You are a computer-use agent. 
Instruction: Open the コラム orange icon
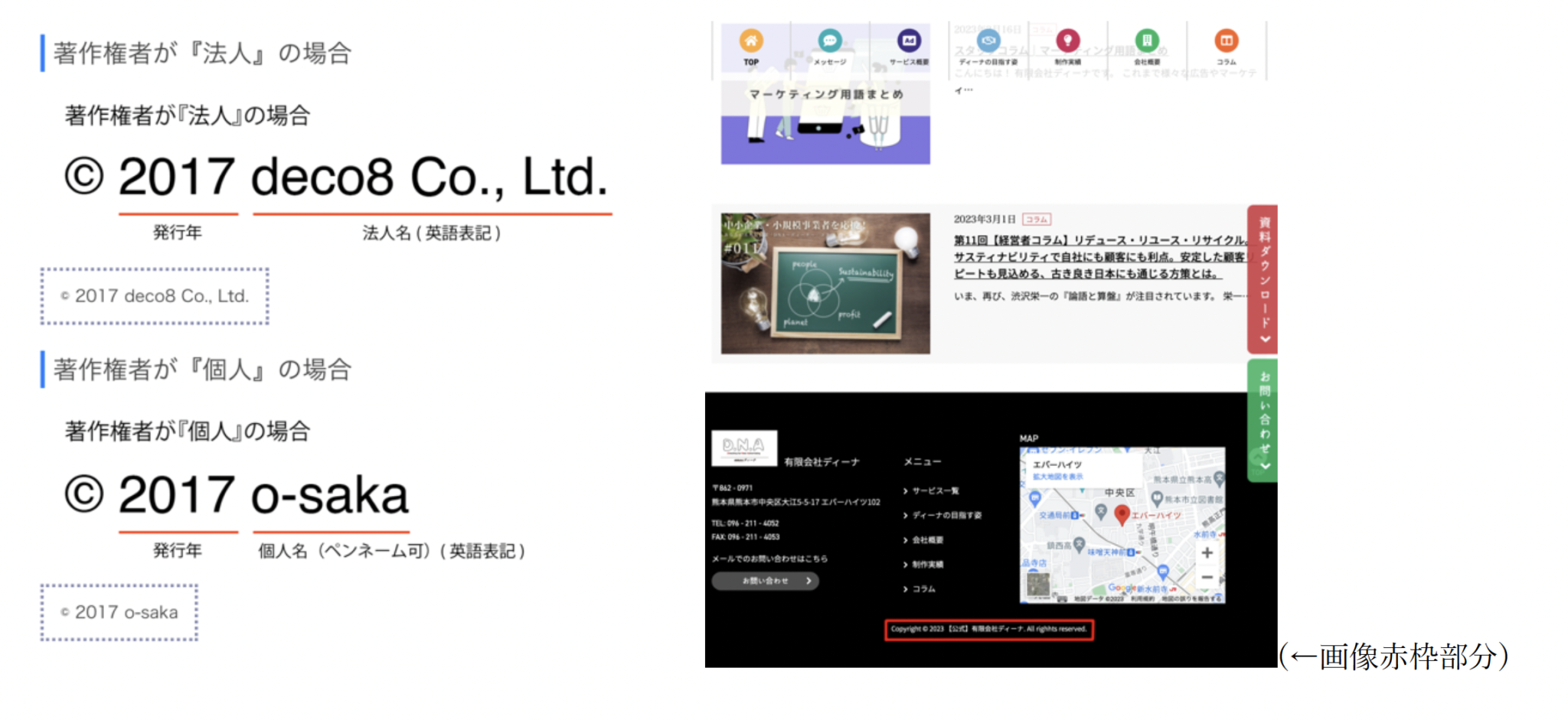point(1226,42)
